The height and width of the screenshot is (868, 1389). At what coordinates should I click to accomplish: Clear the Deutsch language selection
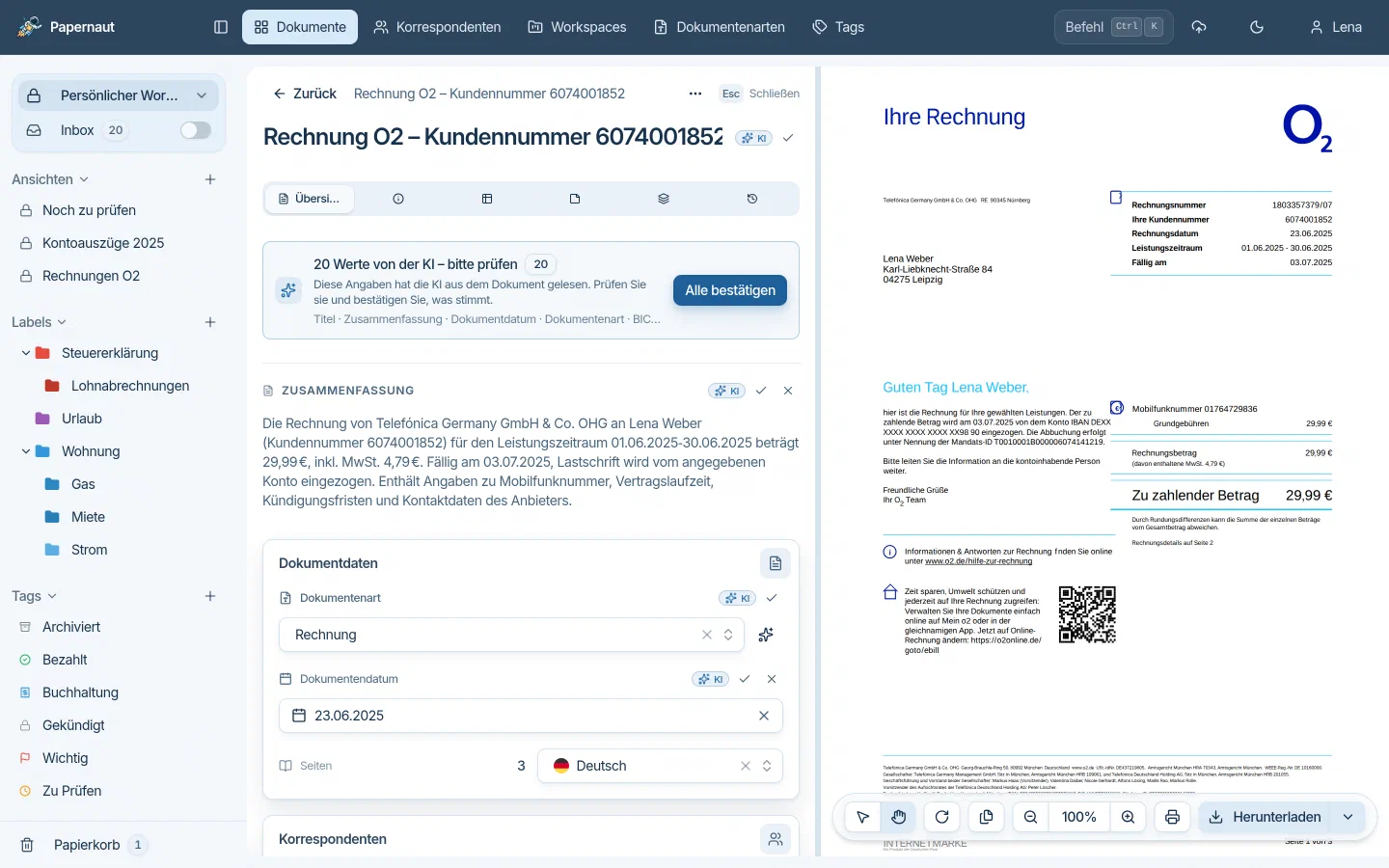pyautogui.click(x=746, y=766)
